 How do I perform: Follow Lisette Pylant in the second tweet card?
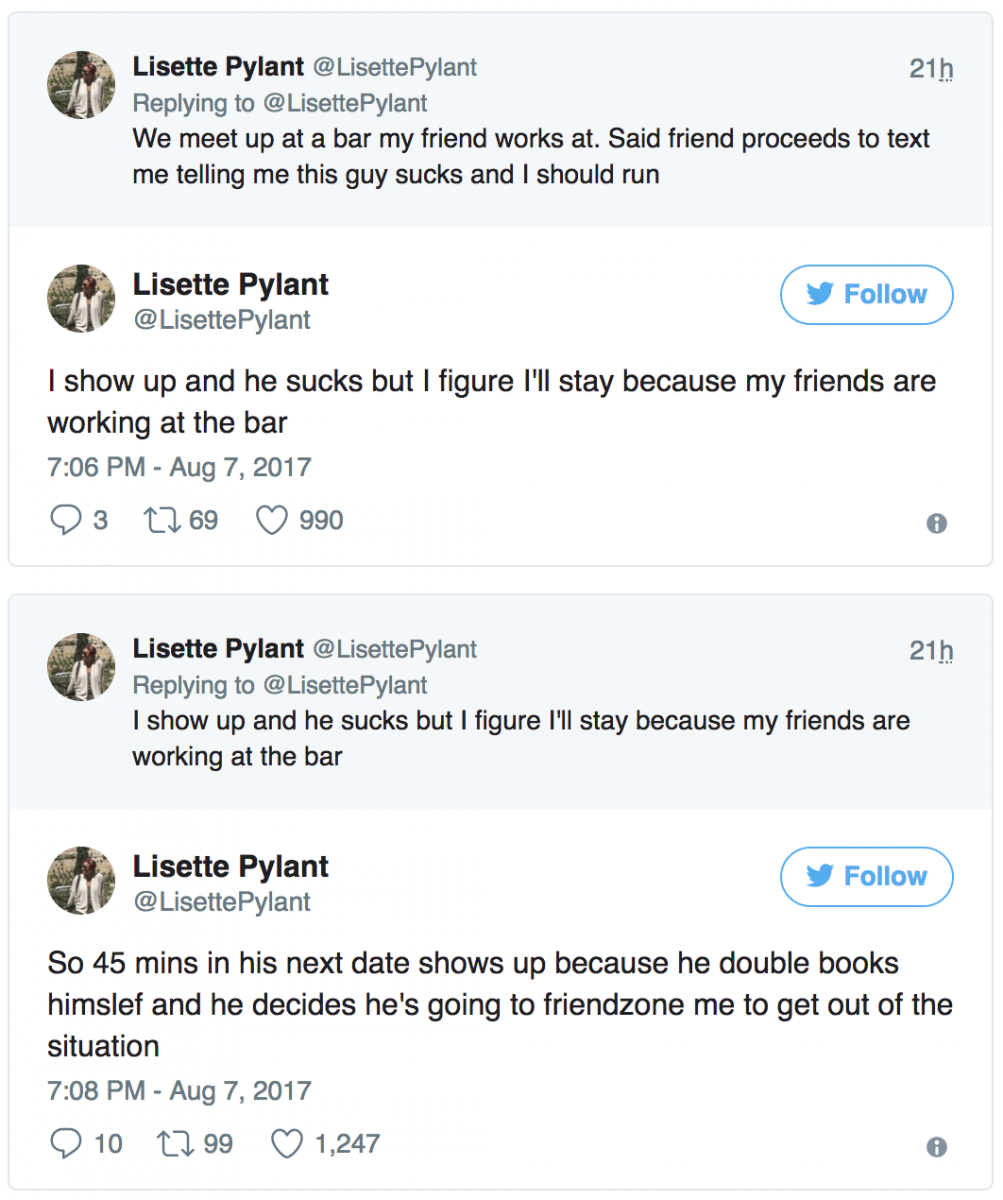tap(867, 876)
